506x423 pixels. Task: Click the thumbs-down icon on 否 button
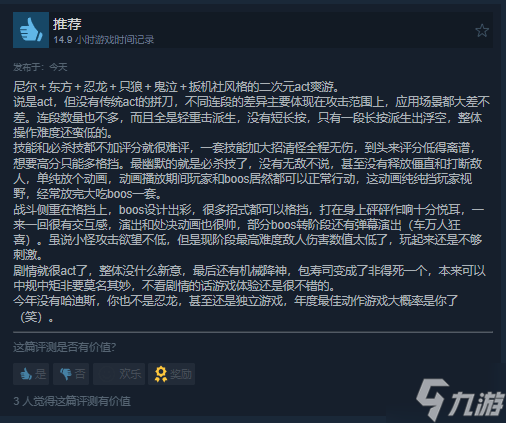pos(65,374)
